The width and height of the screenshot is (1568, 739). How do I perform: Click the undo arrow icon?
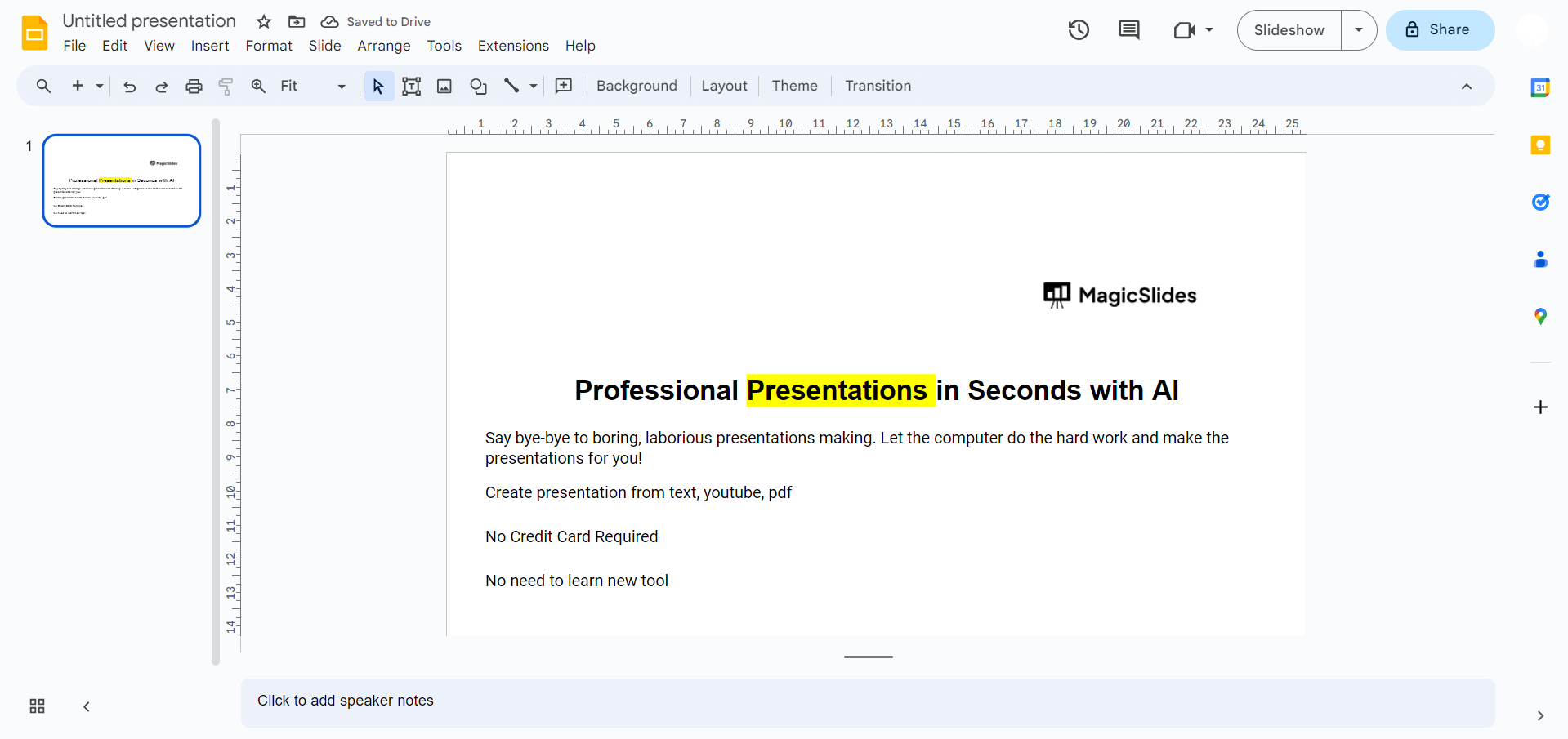(x=129, y=87)
